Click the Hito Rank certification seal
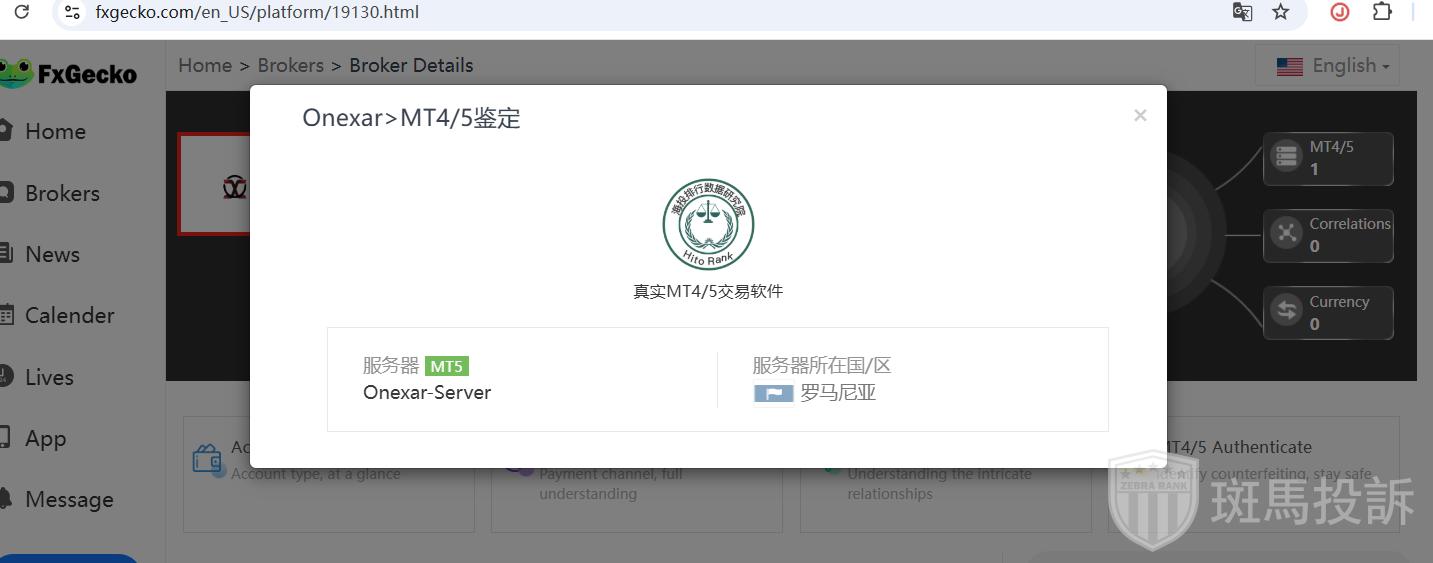The width and height of the screenshot is (1433, 563). click(x=708, y=225)
